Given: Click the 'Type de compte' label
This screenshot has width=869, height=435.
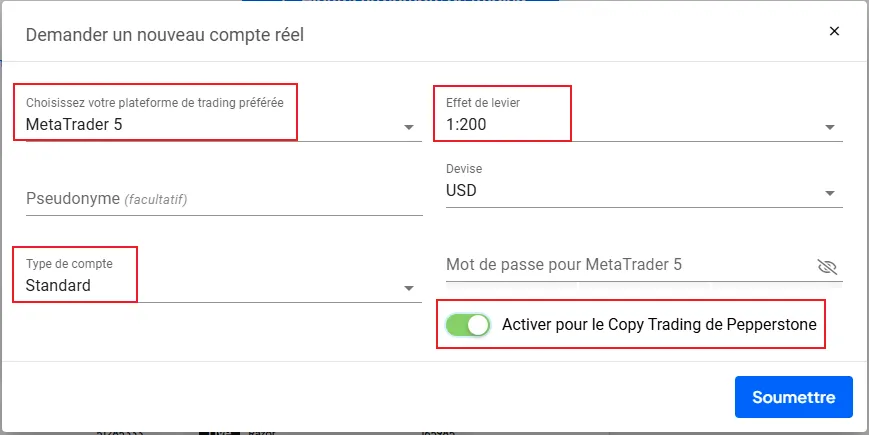Looking at the screenshot, I should pyautogui.click(x=69, y=264).
